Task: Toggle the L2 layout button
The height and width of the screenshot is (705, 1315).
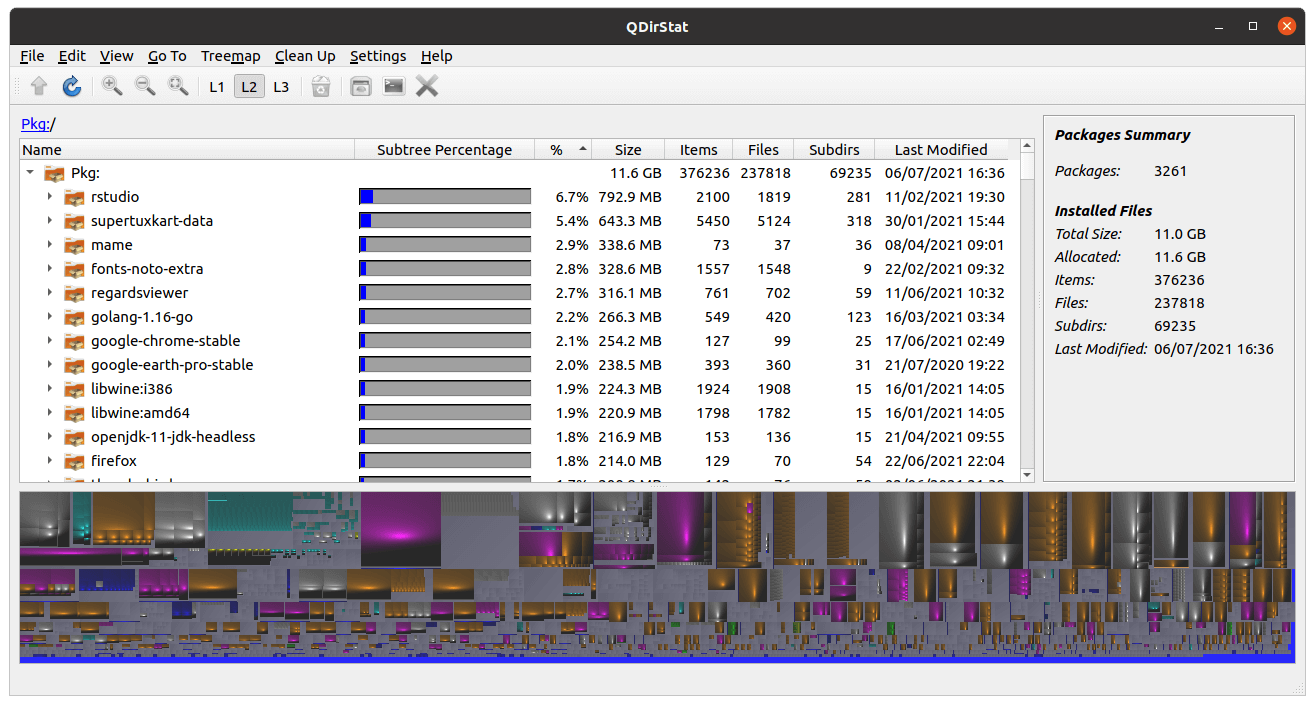Action: [x=249, y=87]
